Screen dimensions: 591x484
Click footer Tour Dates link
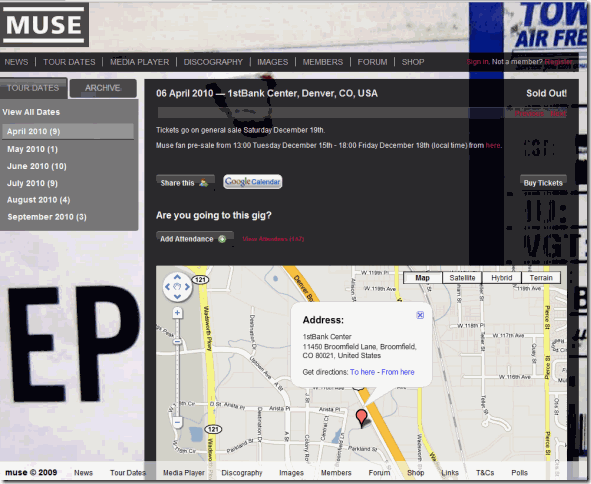(128, 473)
